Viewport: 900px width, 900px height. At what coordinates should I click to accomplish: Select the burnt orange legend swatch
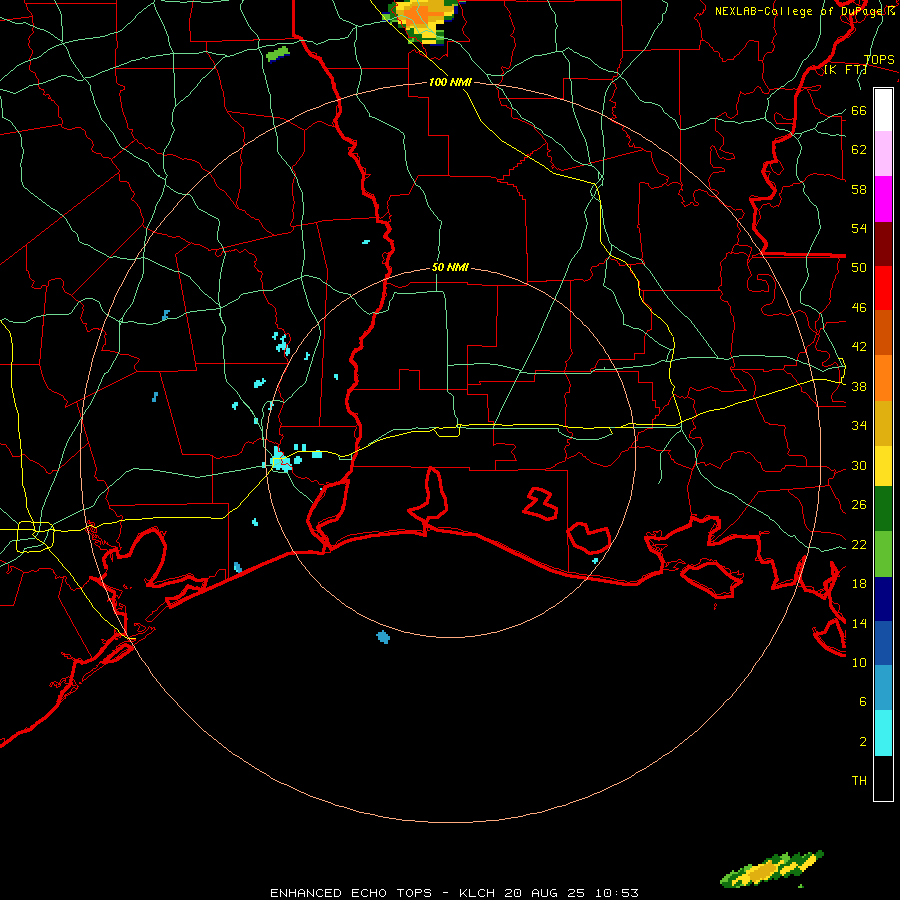883,332
